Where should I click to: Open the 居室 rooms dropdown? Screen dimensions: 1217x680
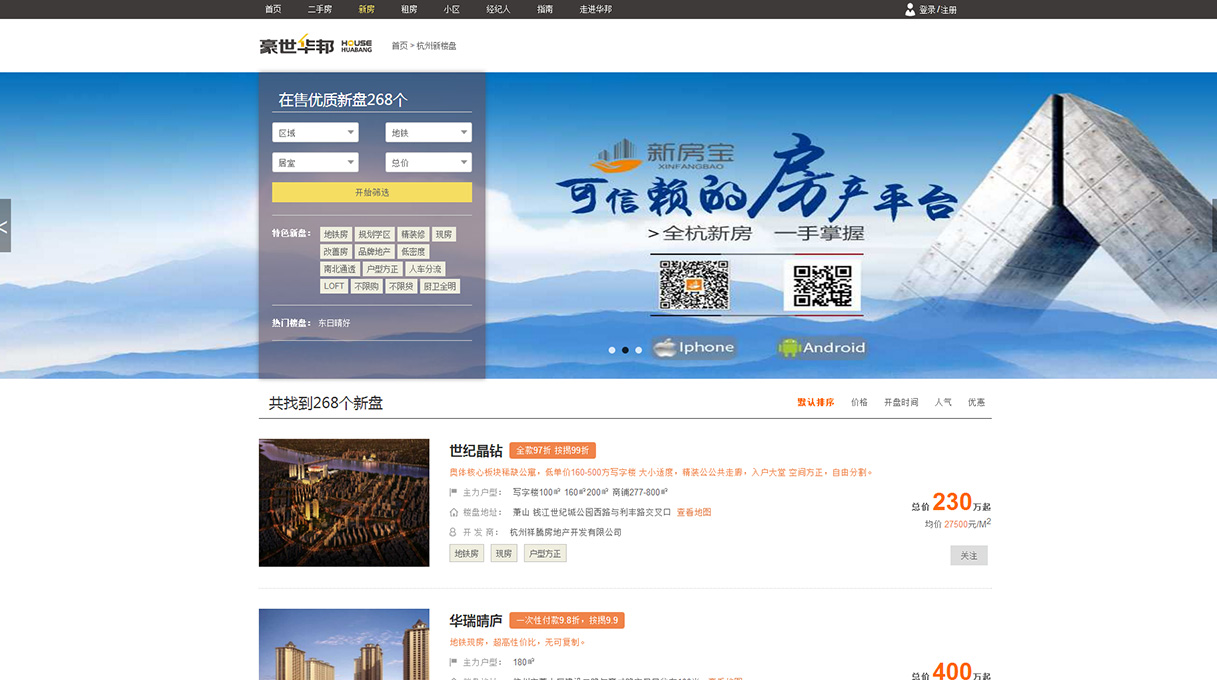(315, 163)
